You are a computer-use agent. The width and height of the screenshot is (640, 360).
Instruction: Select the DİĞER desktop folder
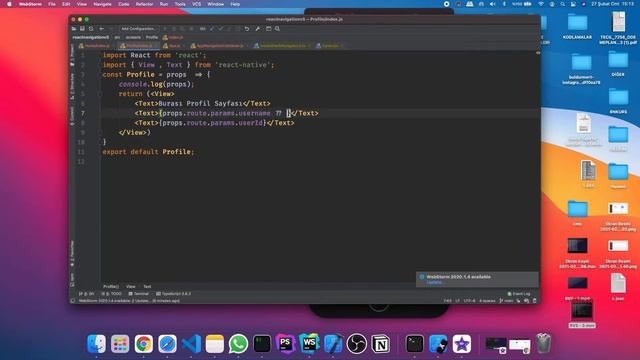618,60
